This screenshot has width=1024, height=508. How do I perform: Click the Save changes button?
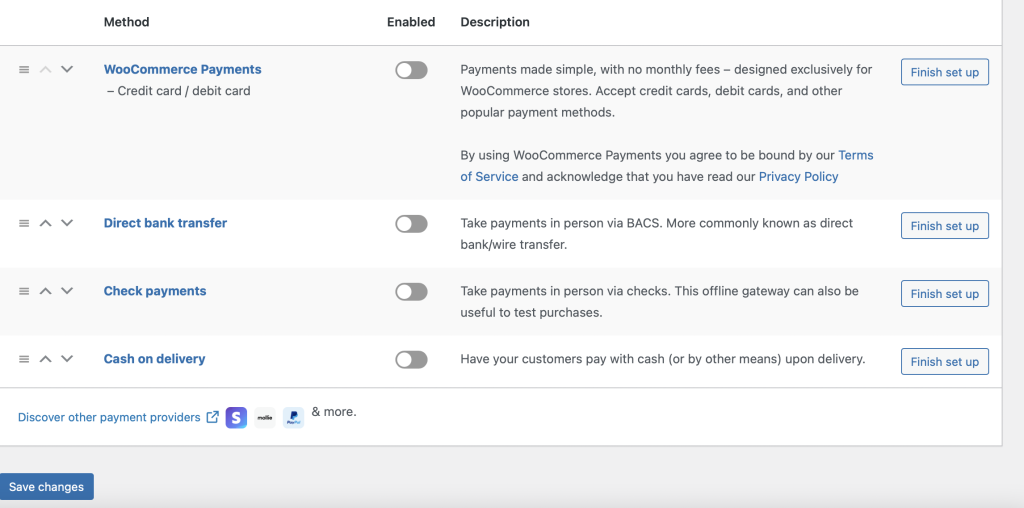(x=46, y=486)
